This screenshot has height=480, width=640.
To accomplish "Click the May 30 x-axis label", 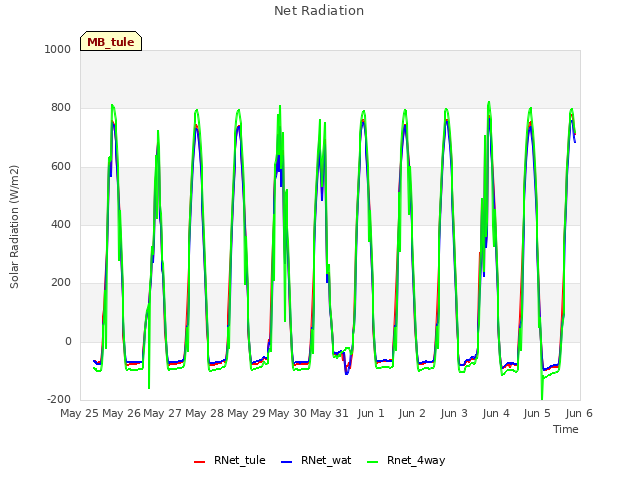I will pos(287,413).
